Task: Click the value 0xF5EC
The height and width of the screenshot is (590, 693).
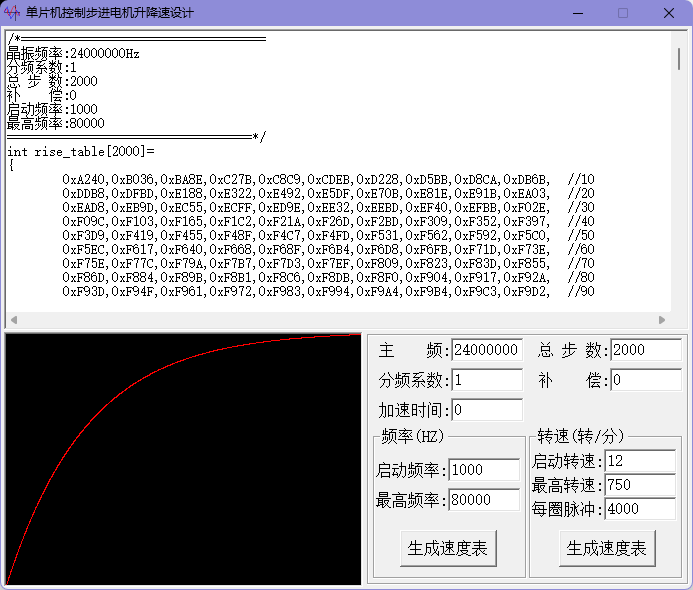Action: pyautogui.click(x=85, y=250)
